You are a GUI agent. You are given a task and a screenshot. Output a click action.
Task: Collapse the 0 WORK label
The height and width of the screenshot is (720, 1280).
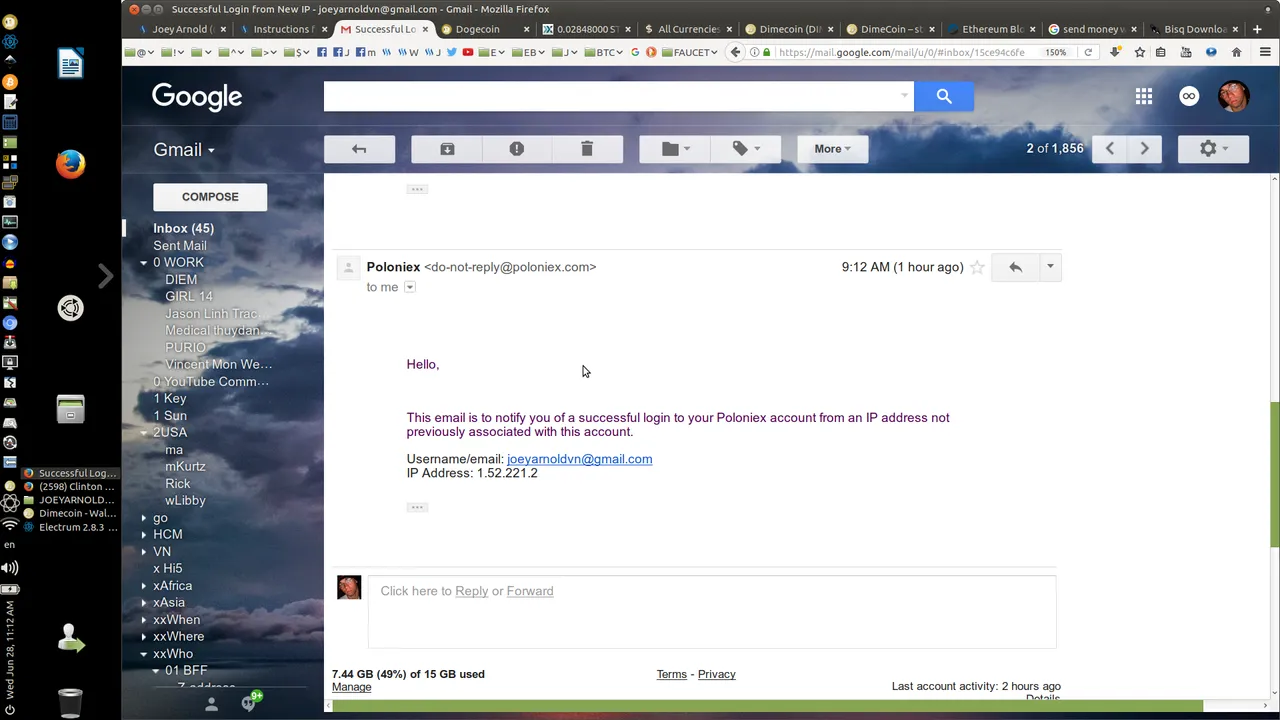coord(144,263)
